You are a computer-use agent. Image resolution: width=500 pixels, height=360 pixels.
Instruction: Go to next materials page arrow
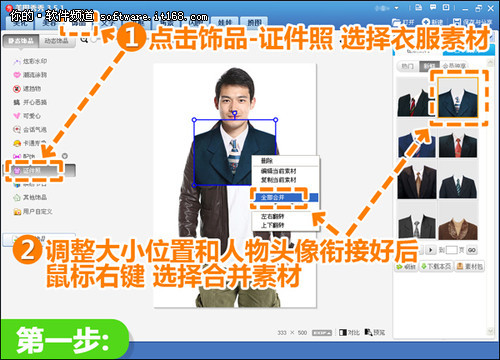(431, 250)
